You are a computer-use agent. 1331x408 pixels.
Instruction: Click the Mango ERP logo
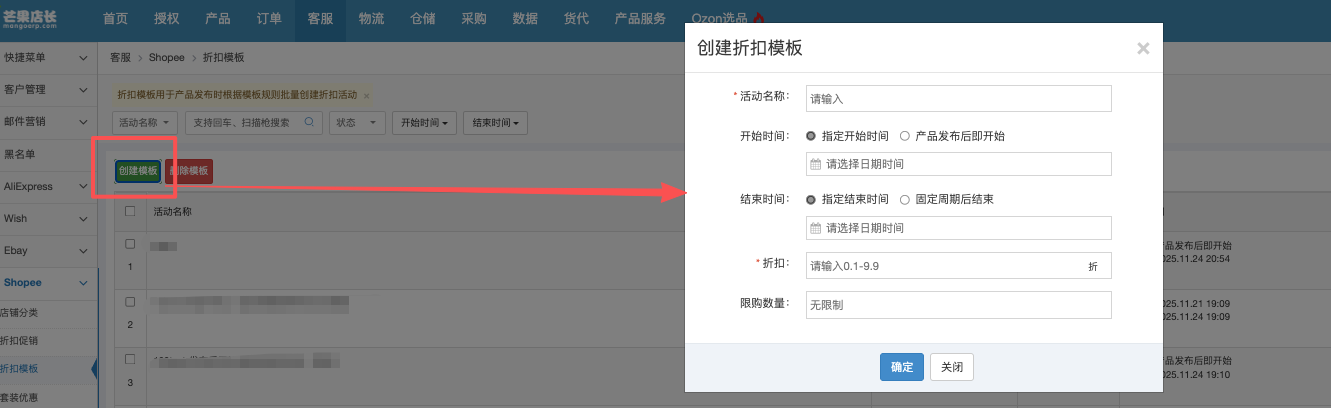[43, 17]
